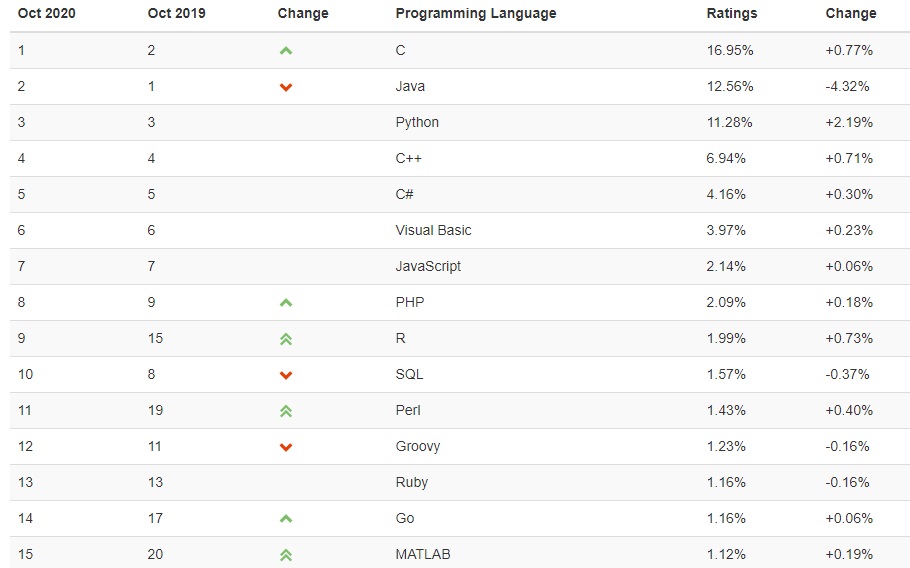910x568 pixels.
Task: Click the Oct 2019 column header
Action: (176, 14)
